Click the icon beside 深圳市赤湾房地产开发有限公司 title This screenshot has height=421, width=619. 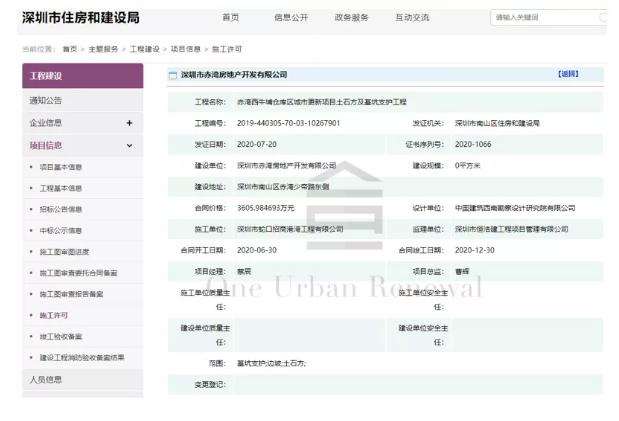(x=173, y=75)
